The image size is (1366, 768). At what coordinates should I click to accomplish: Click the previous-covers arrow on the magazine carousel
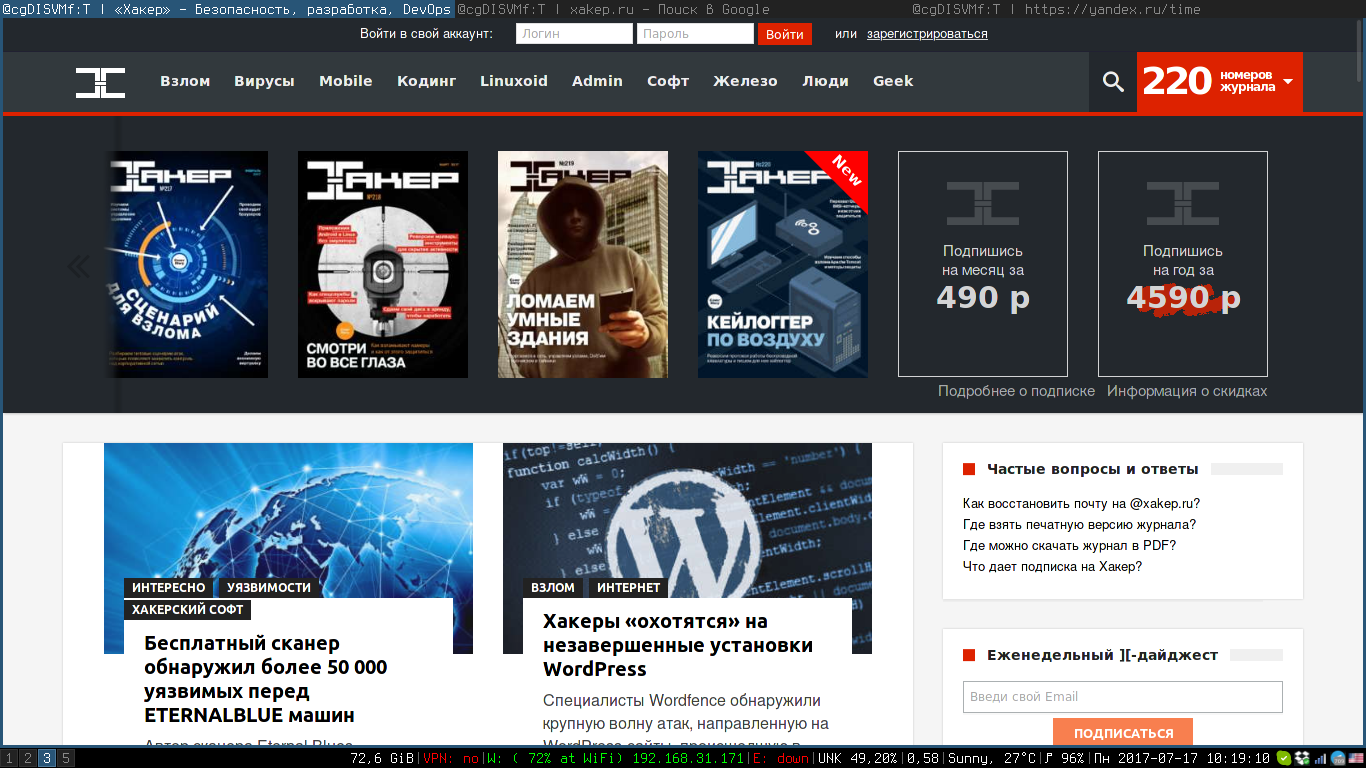point(78,266)
